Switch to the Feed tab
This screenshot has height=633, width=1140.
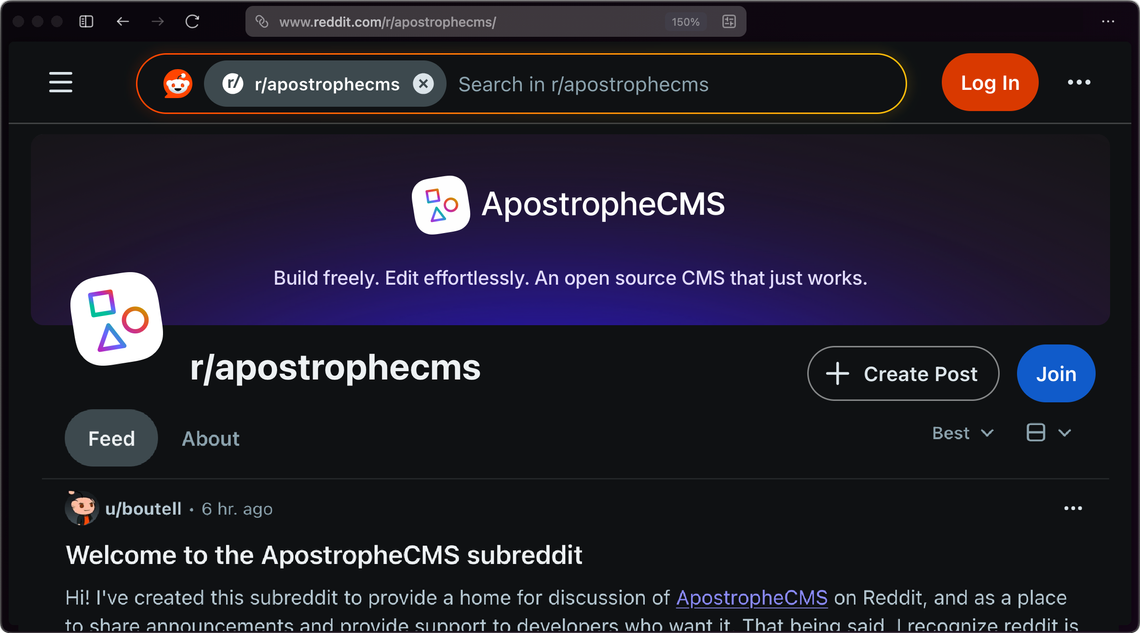(x=111, y=438)
